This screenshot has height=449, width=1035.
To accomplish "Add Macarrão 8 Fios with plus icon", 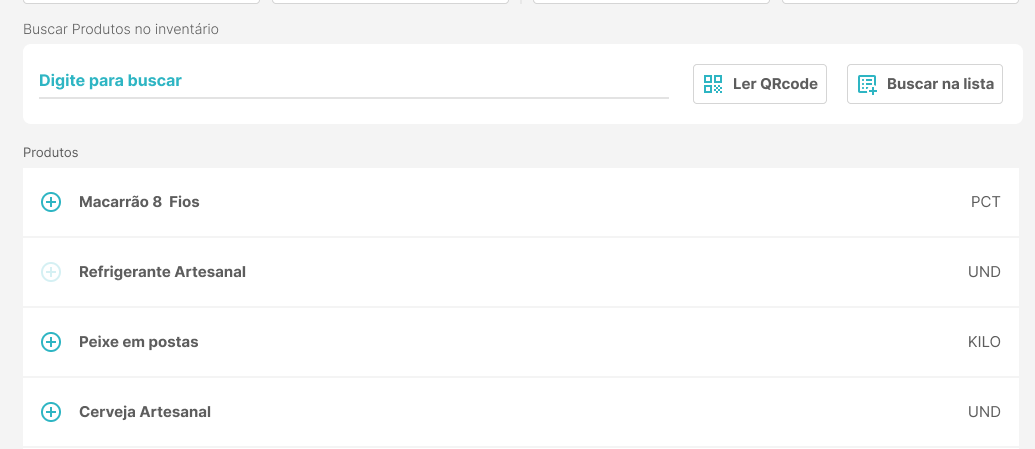I will tap(51, 202).
